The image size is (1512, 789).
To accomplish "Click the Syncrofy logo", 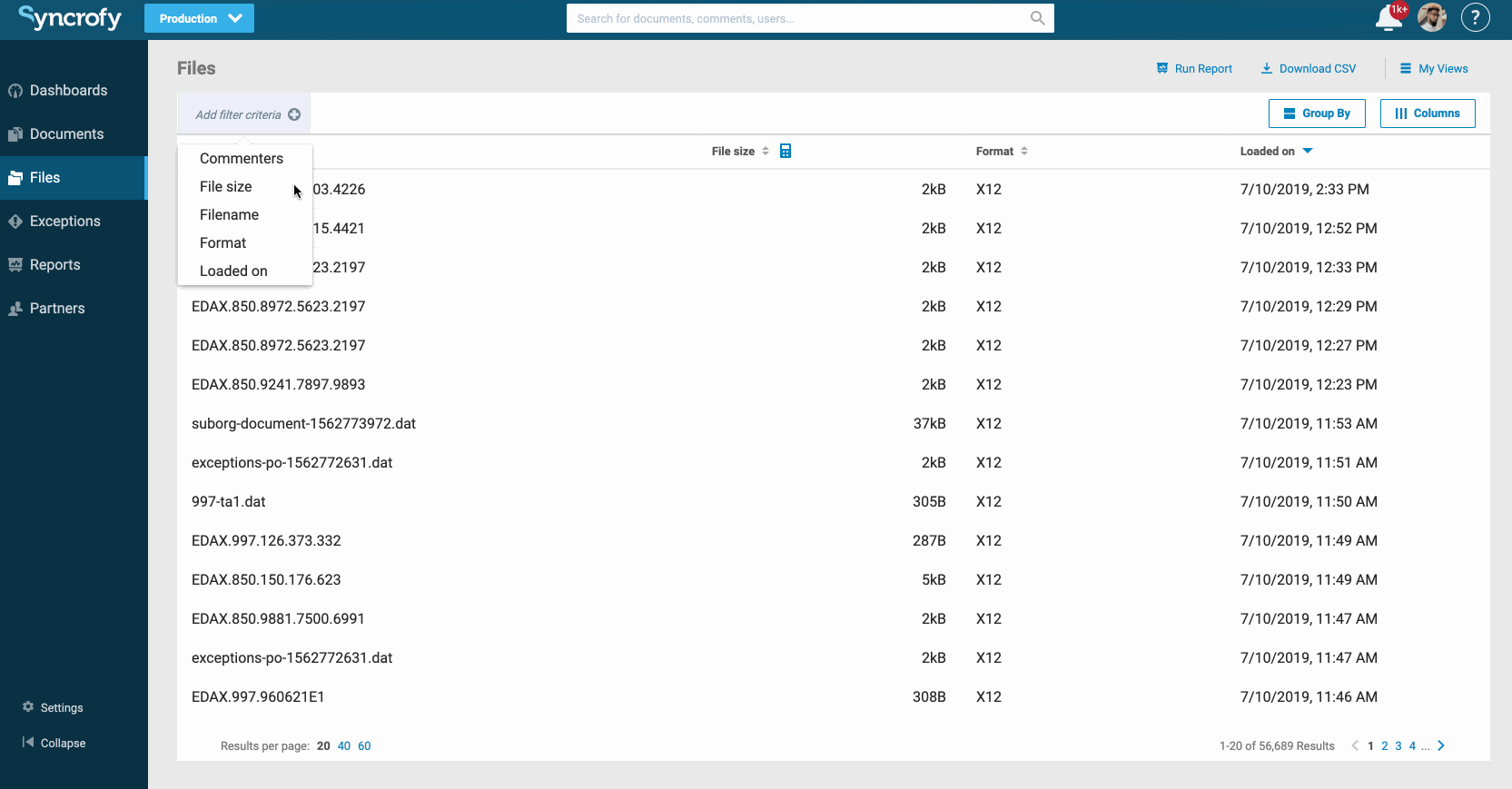I will 70,17.
